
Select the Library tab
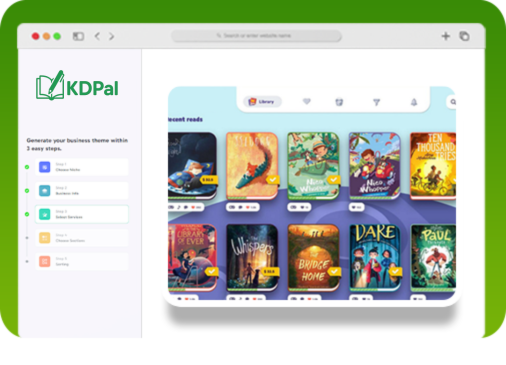(x=262, y=101)
